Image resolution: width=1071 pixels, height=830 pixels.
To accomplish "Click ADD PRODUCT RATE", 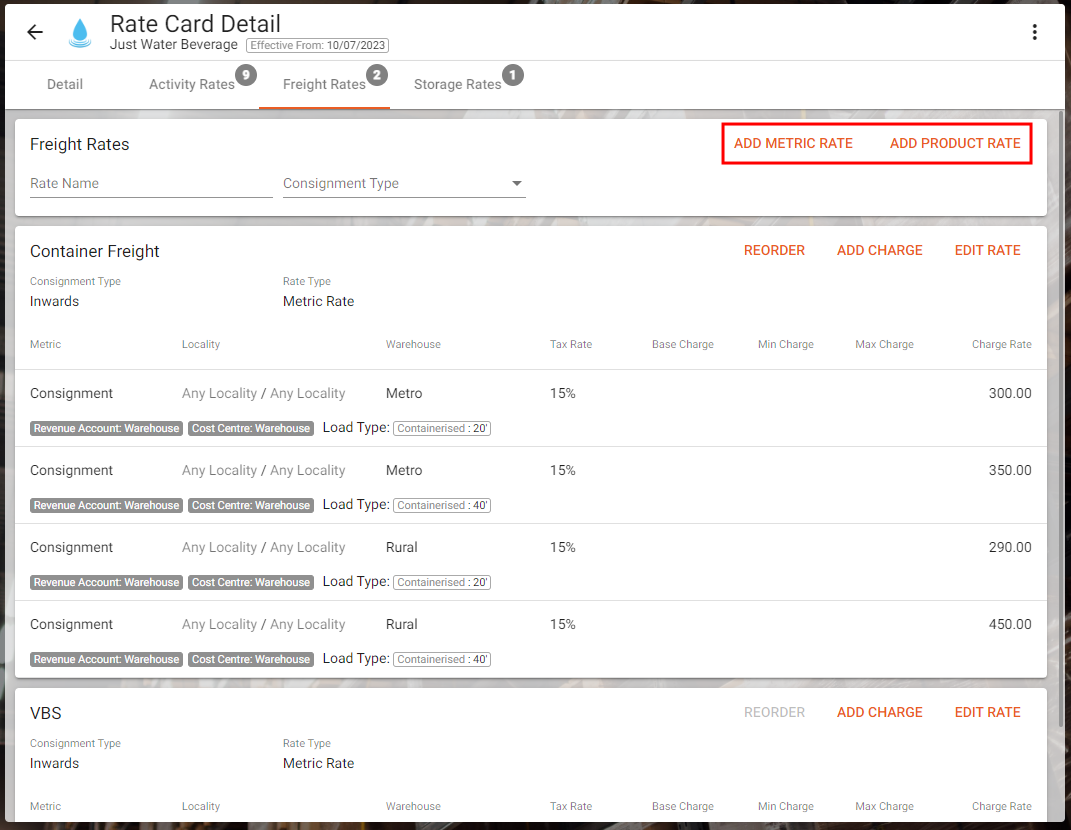I will (955, 143).
